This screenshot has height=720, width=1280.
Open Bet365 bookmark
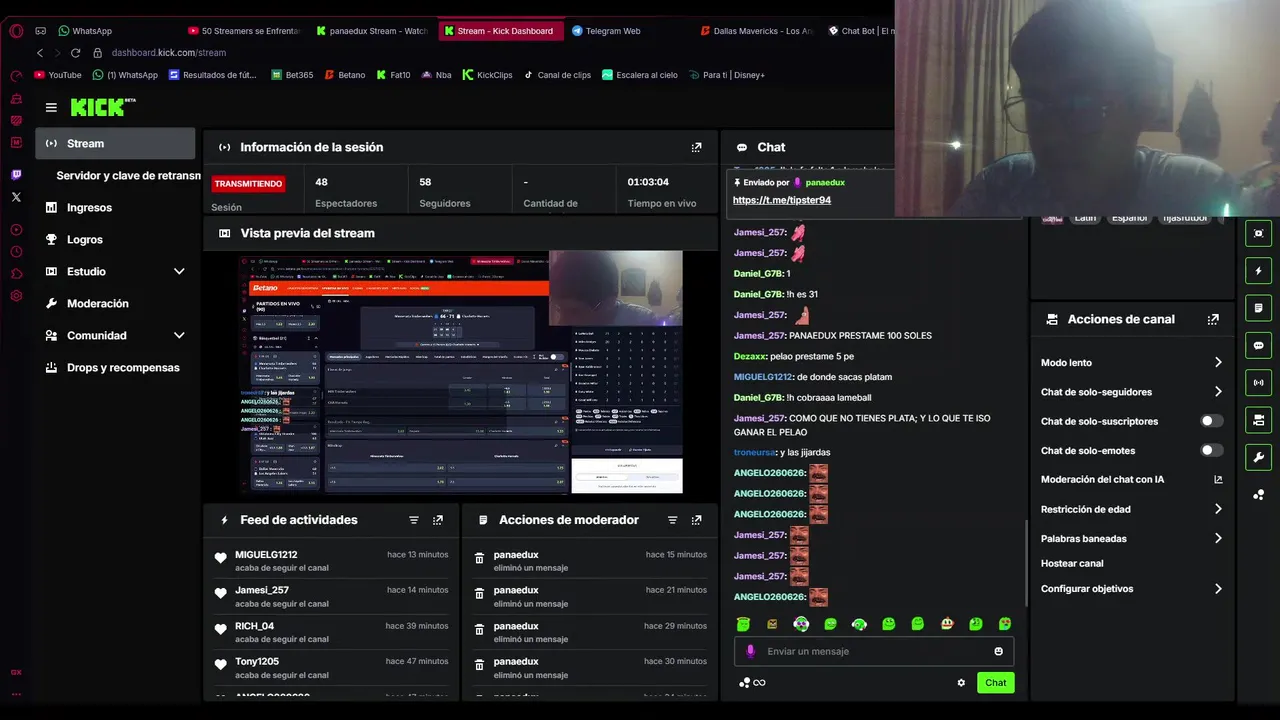tap(292, 75)
